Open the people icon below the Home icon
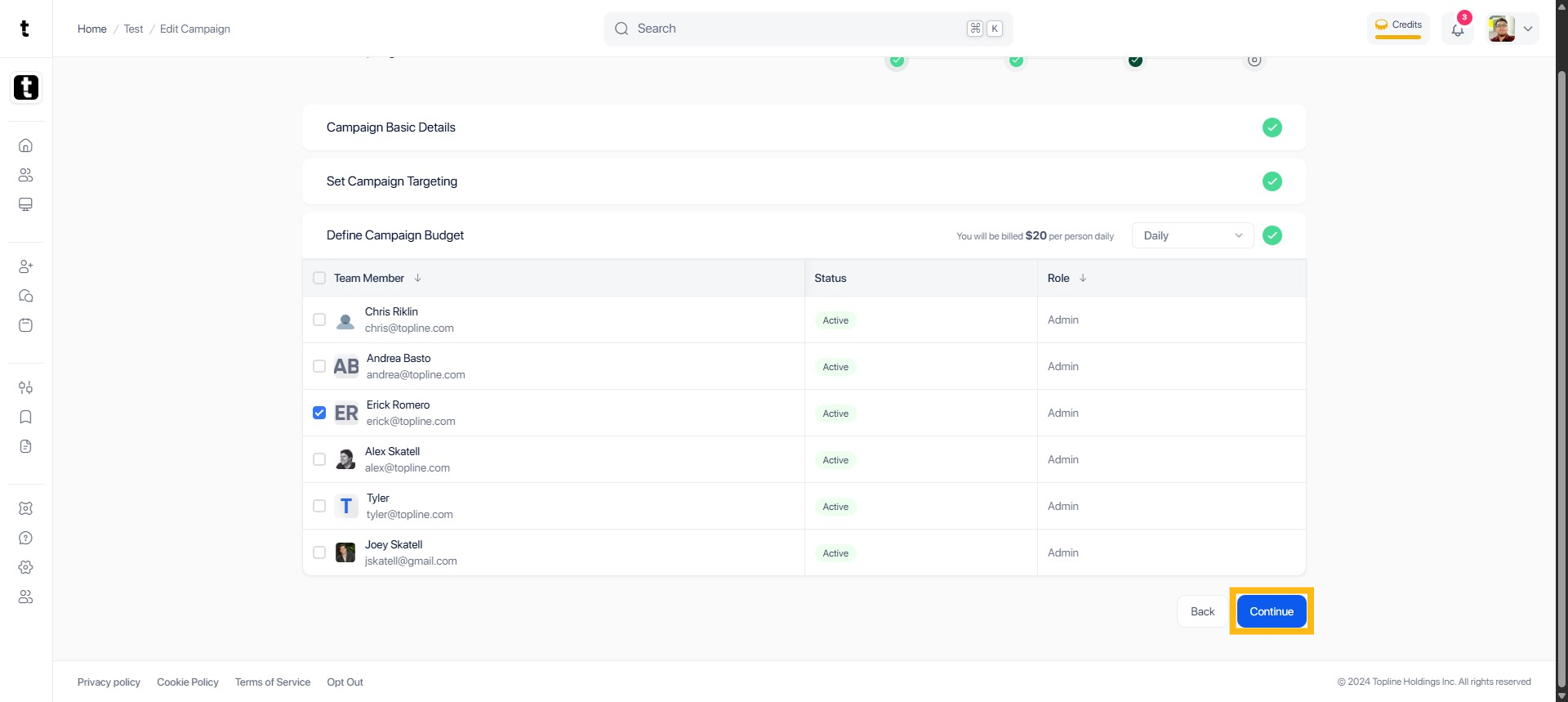 point(26,175)
